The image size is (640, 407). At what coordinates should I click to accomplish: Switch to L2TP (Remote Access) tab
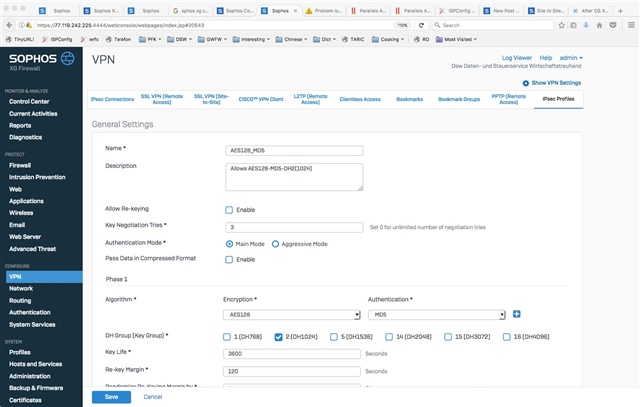(310, 99)
